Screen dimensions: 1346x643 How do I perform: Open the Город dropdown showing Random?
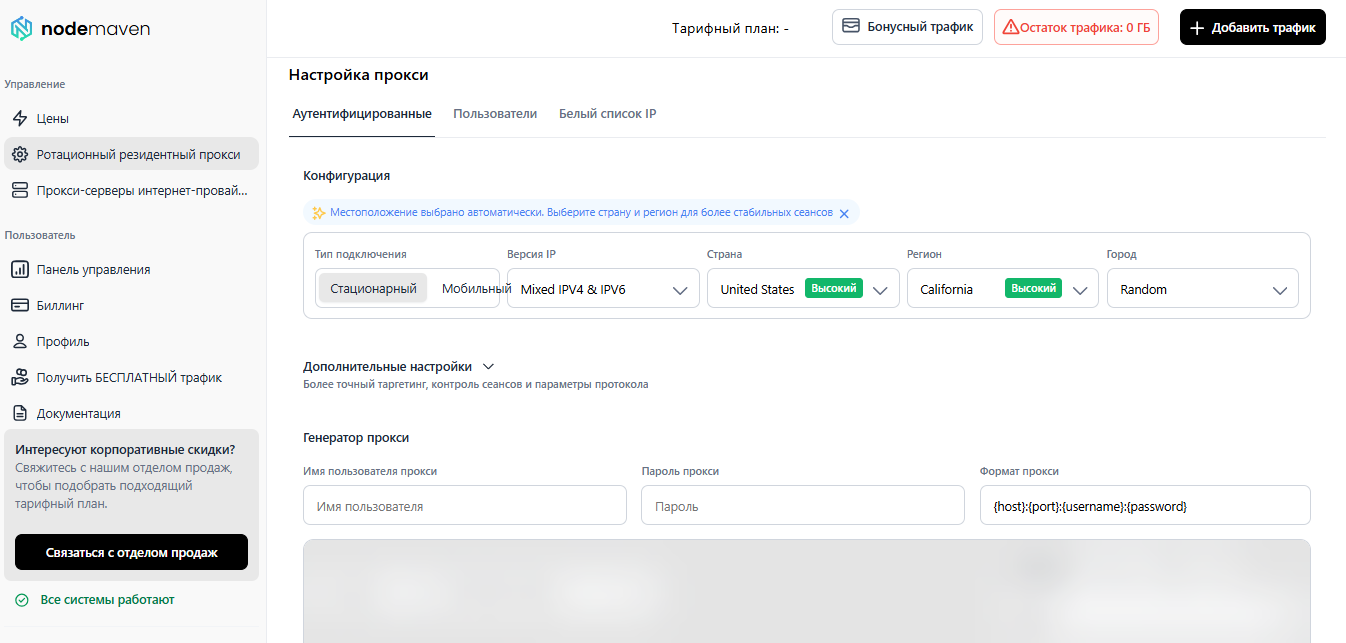pos(1203,289)
